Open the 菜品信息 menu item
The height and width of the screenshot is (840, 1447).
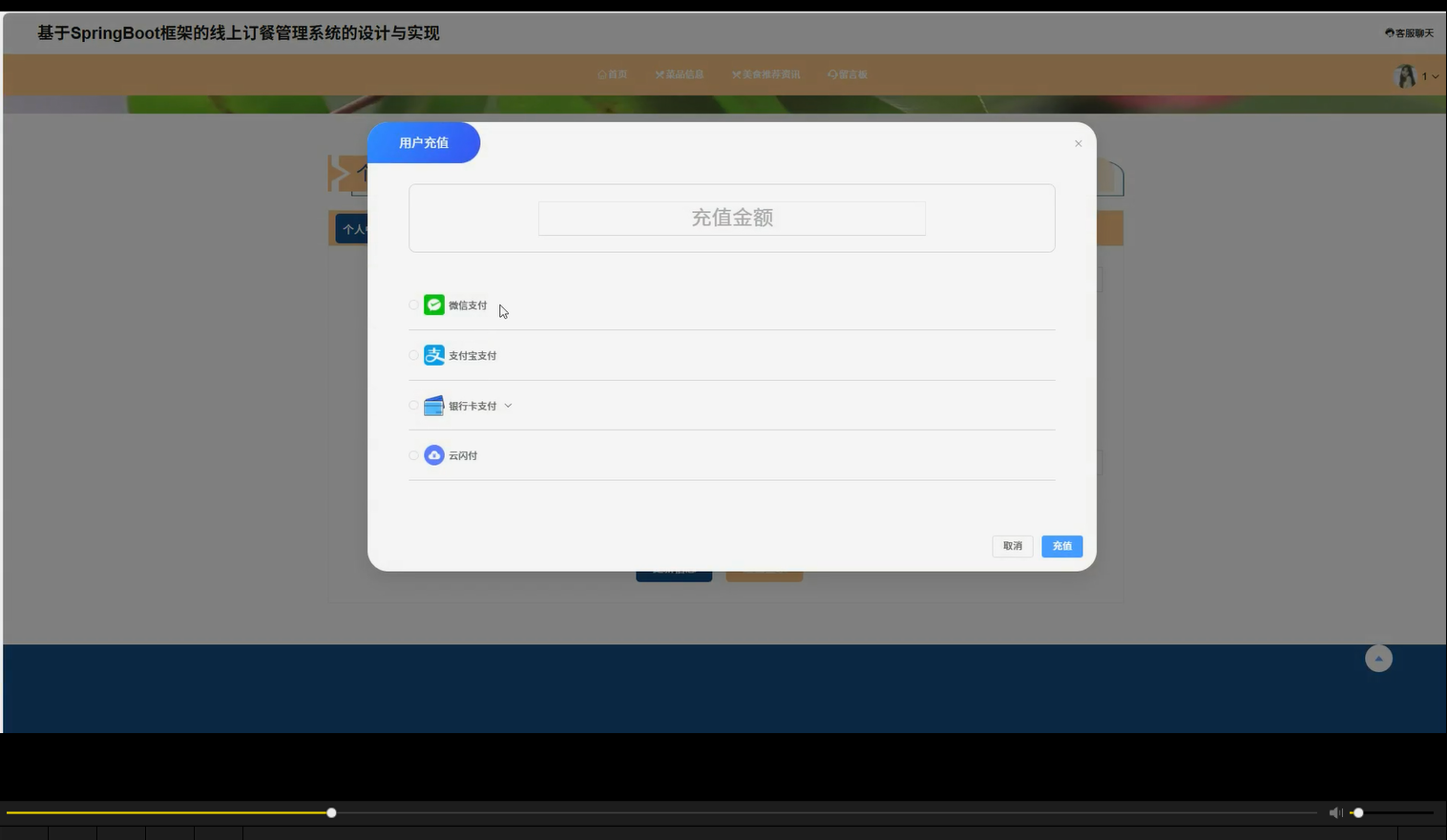pyautogui.click(x=680, y=73)
